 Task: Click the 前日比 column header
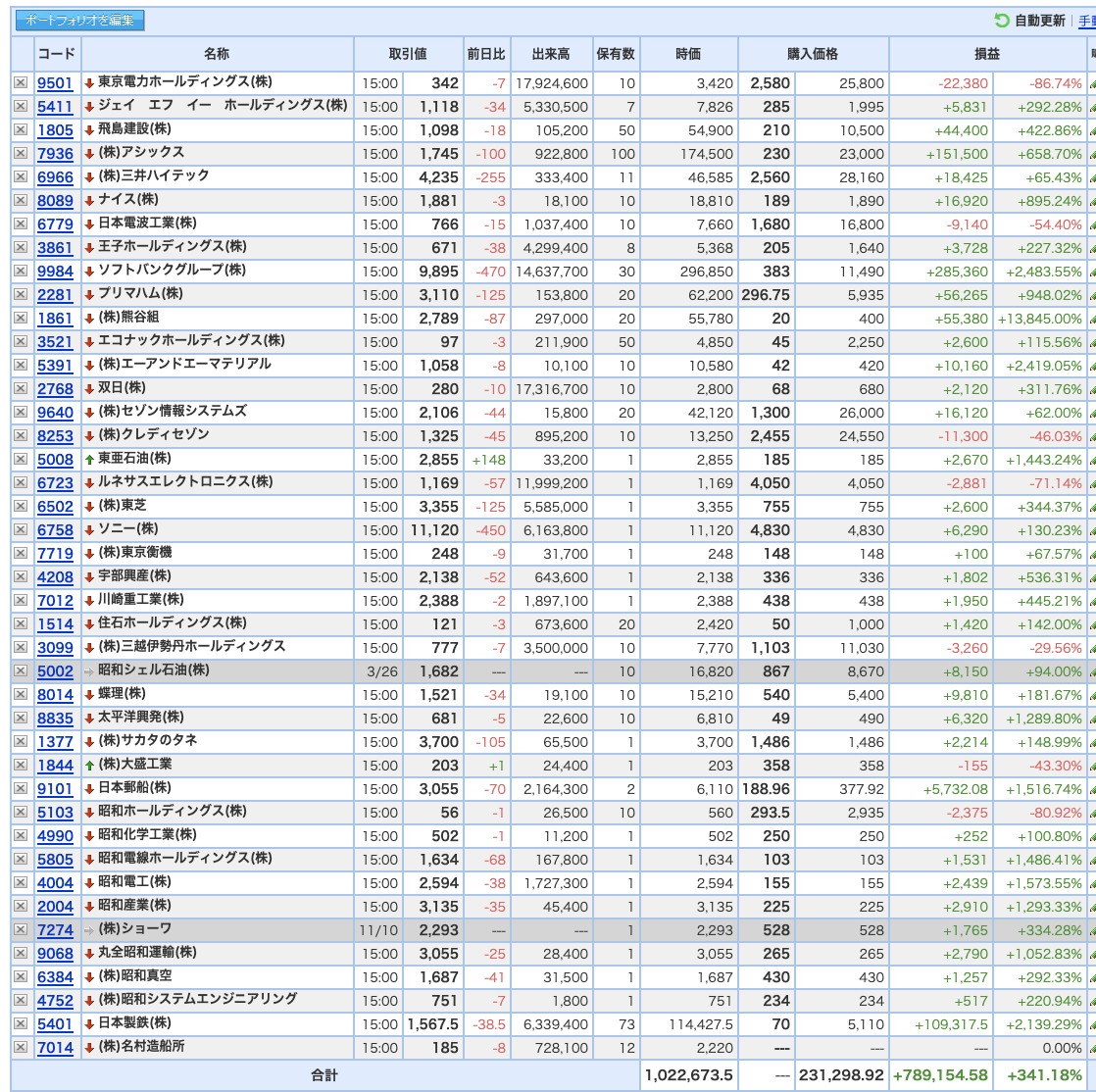click(486, 54)
